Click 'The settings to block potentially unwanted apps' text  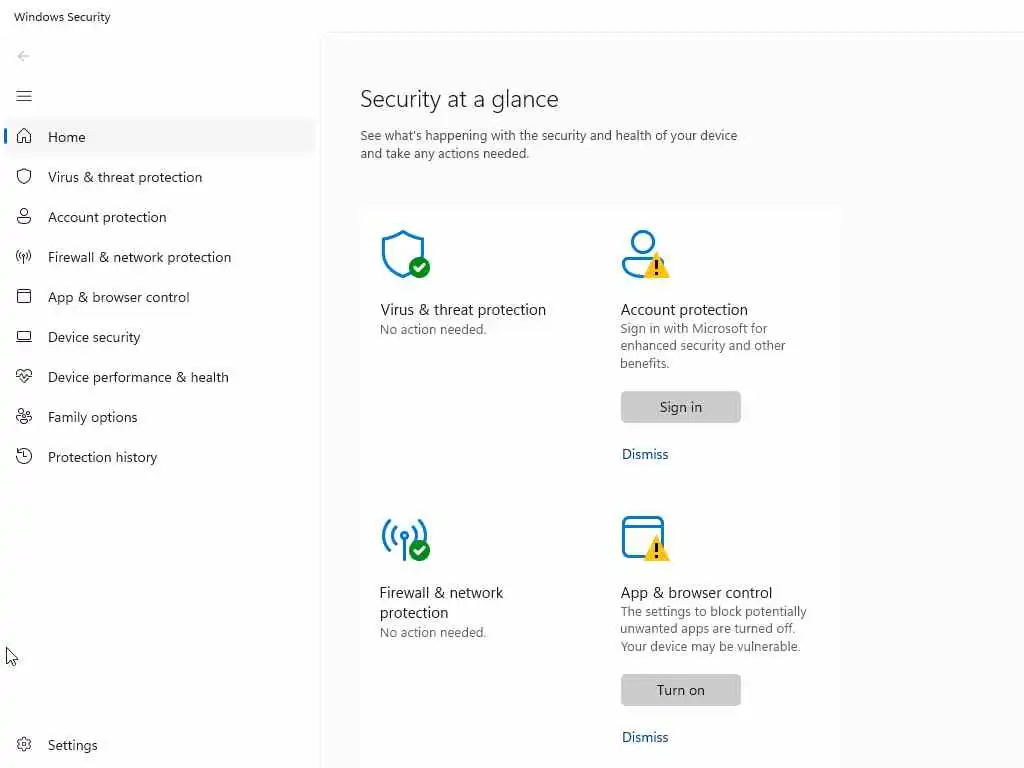coord(713,629)
